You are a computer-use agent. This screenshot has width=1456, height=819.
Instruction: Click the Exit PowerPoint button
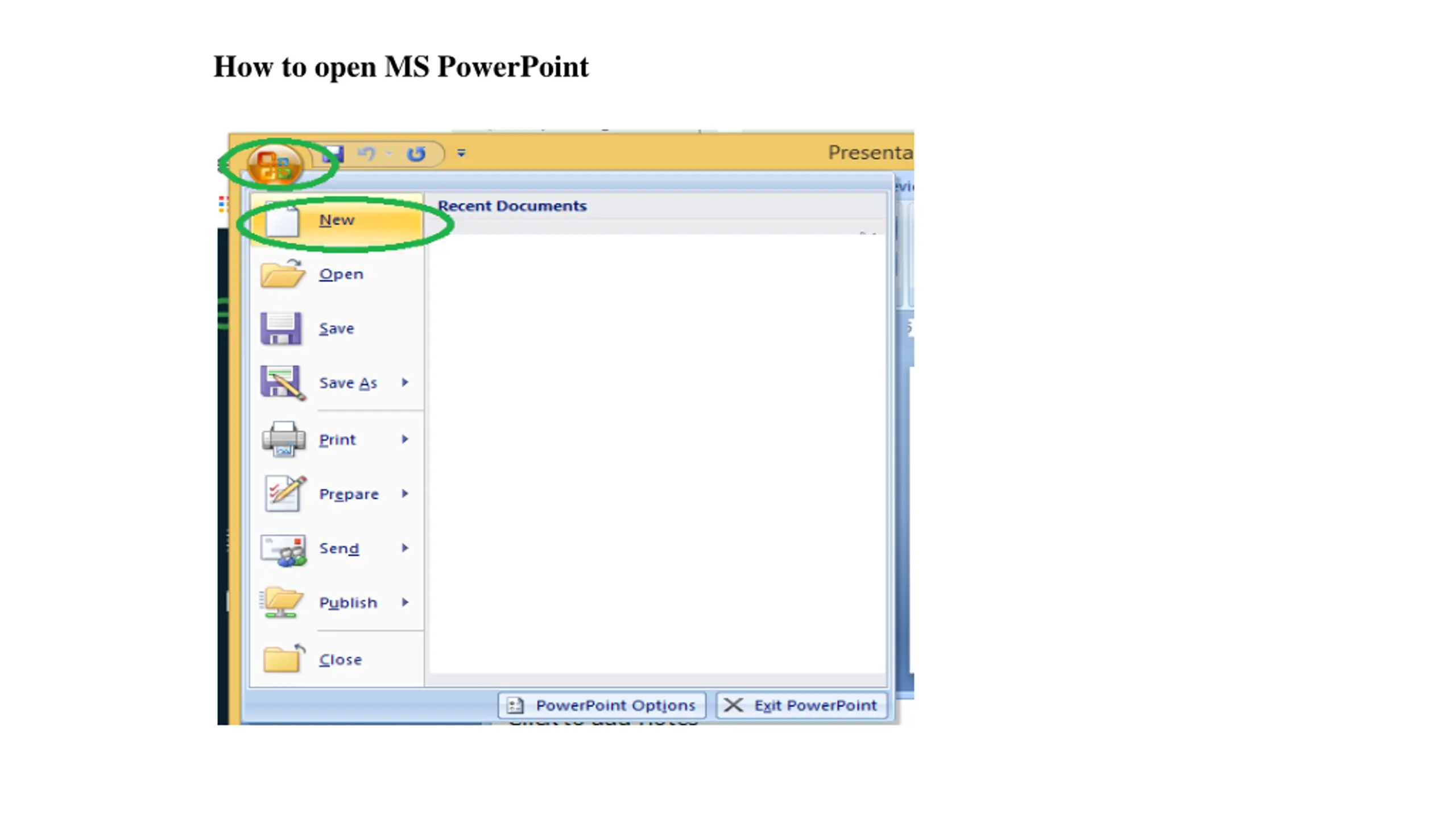(x=801, y=705)
